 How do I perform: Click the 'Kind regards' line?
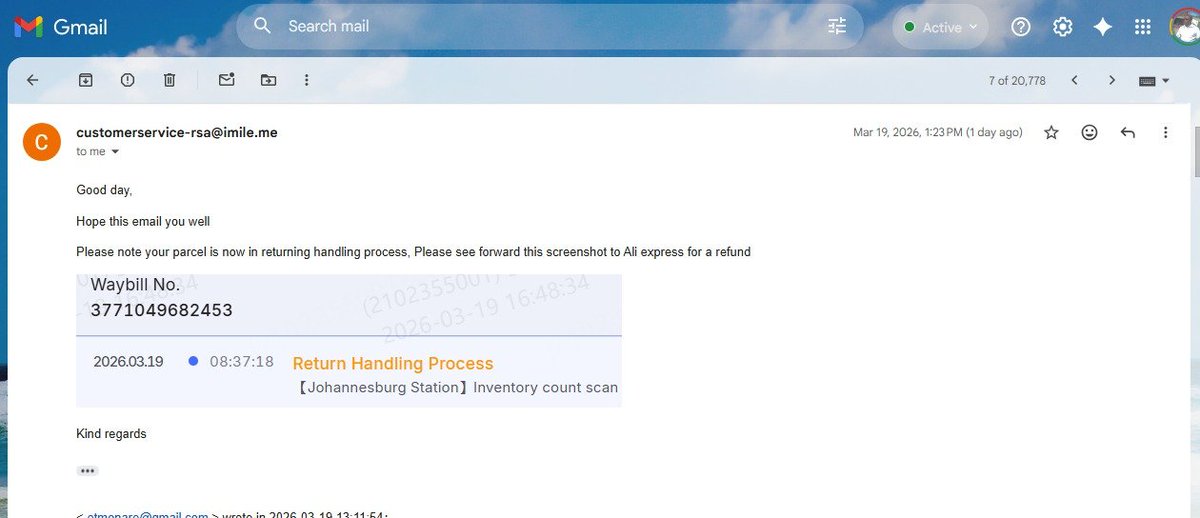pos(111,434)
